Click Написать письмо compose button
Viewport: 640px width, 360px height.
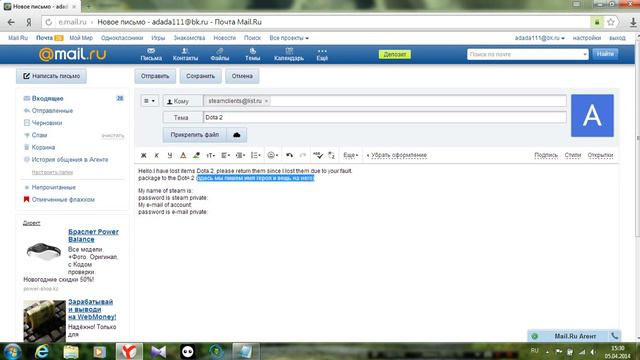(51, 76)
